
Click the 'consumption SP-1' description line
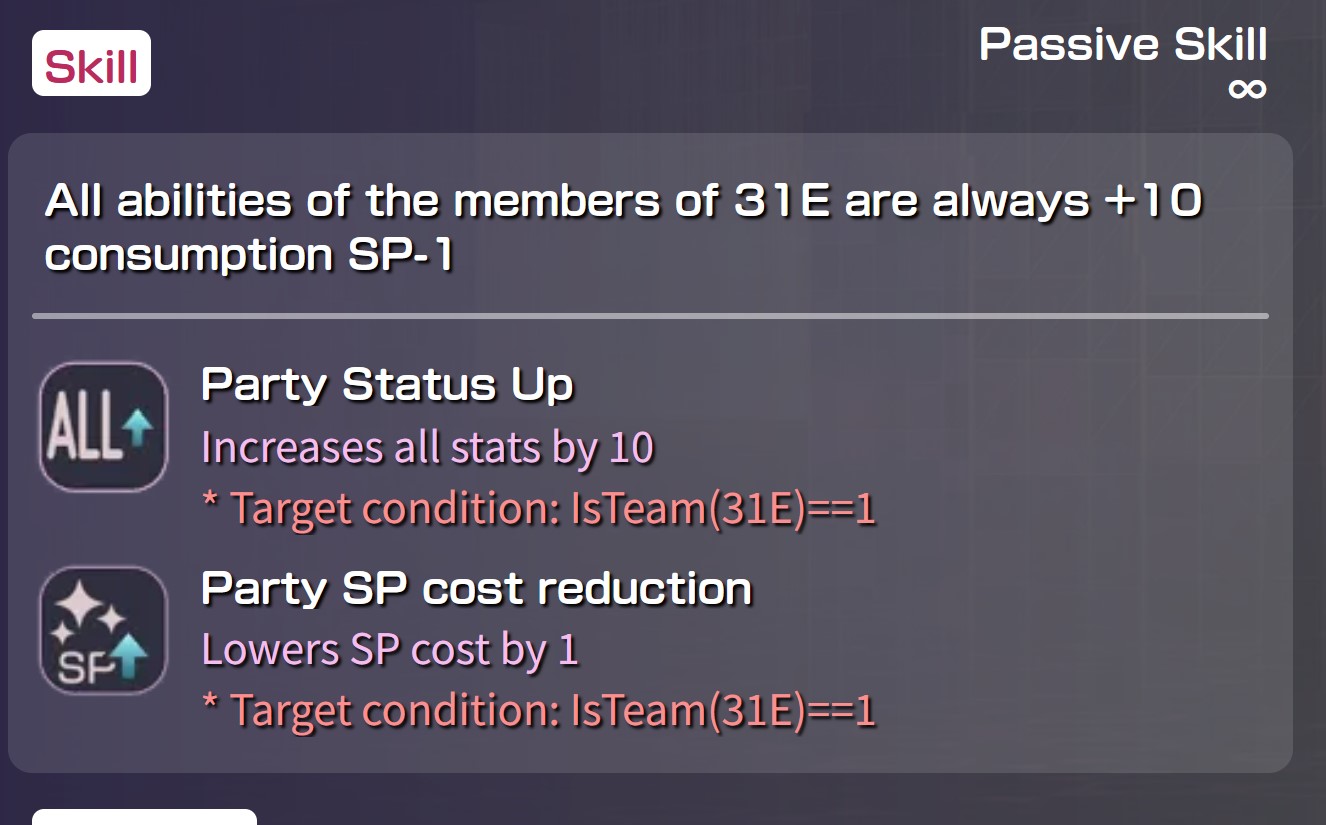click(249, 254)
